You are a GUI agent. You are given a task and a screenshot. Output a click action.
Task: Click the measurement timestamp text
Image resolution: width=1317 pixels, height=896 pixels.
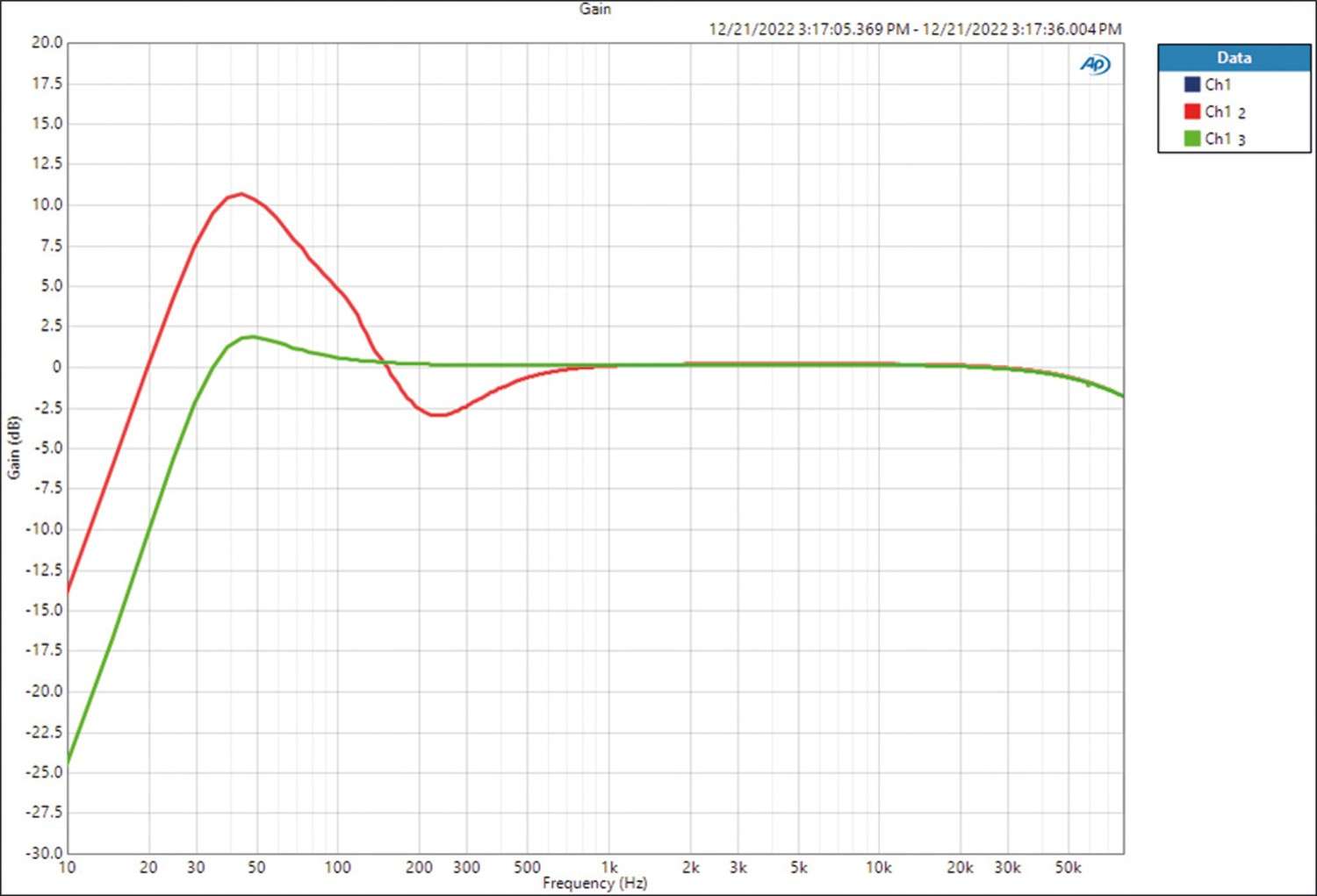[915, 29]
